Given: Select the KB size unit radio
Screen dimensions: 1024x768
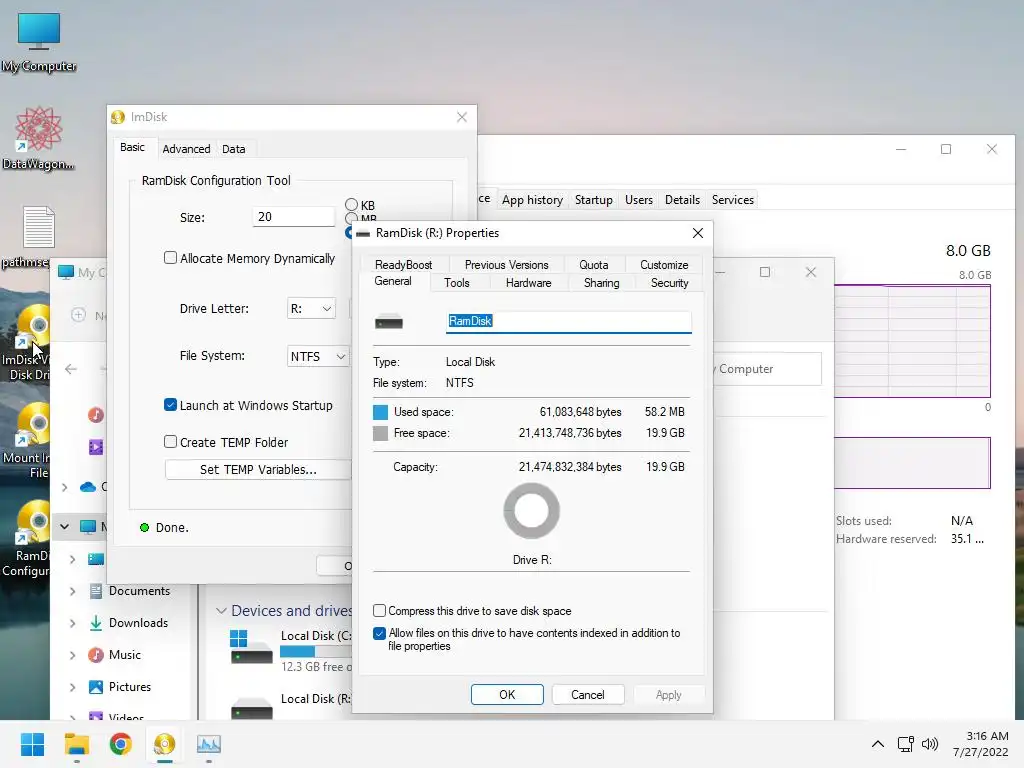Looking at the screenshot, I should [x=351, y=205].
